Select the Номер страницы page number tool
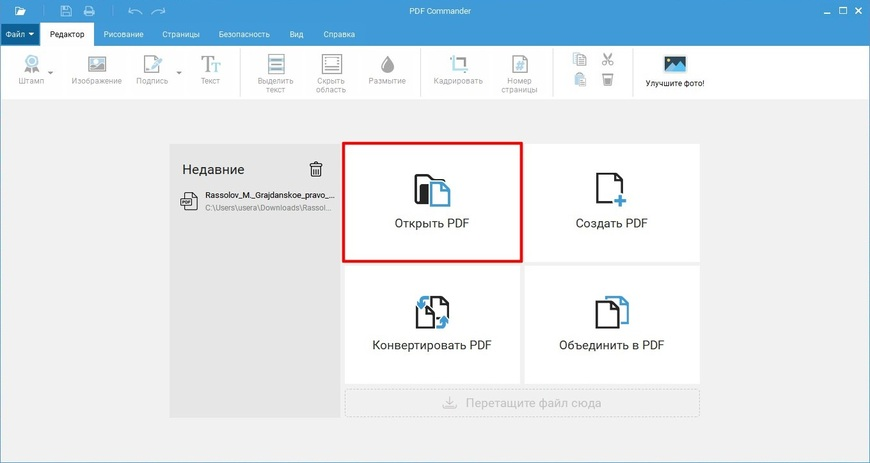Image resolution: width=870 pixels, height=463 pixels. 519,74
